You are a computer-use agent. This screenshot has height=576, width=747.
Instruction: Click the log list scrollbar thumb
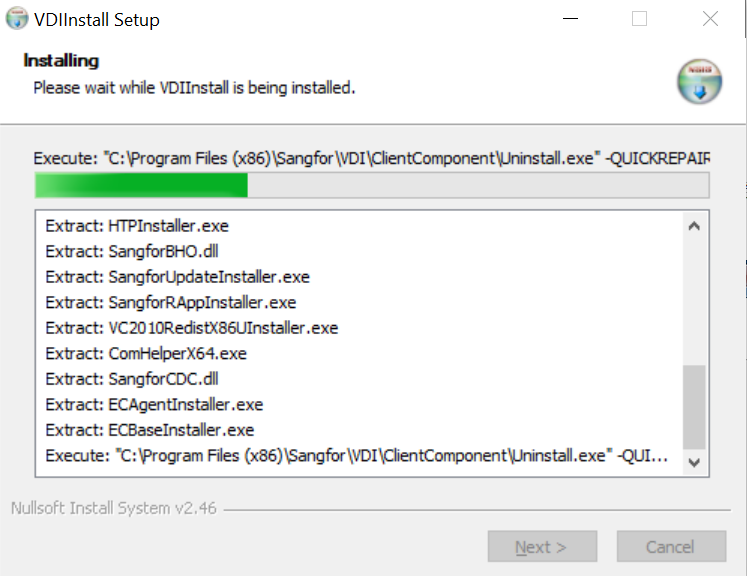pos(694,405)
